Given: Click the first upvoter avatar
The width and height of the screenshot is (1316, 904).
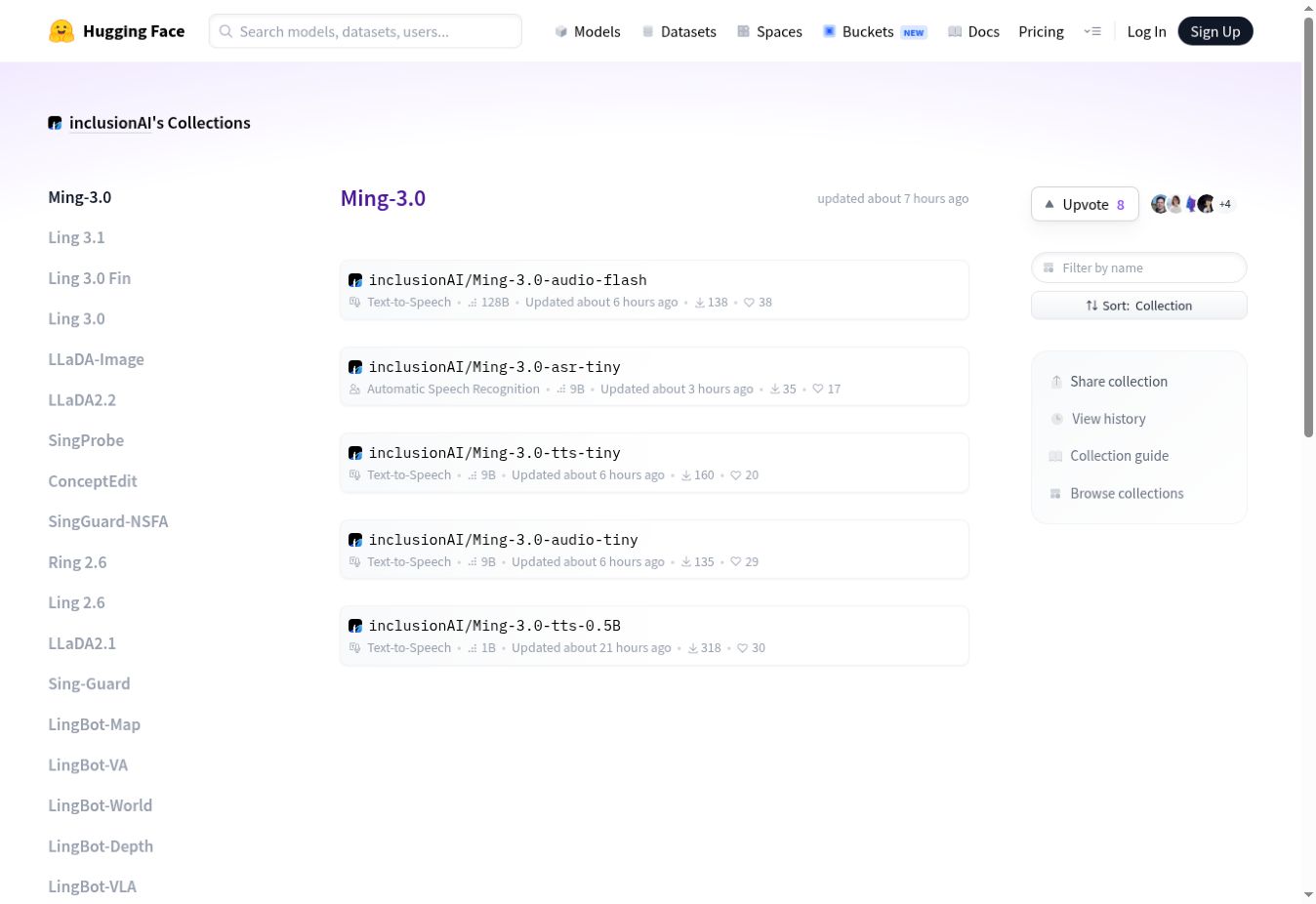Looking at the screenshot, I should click(x=1160, y=204).
